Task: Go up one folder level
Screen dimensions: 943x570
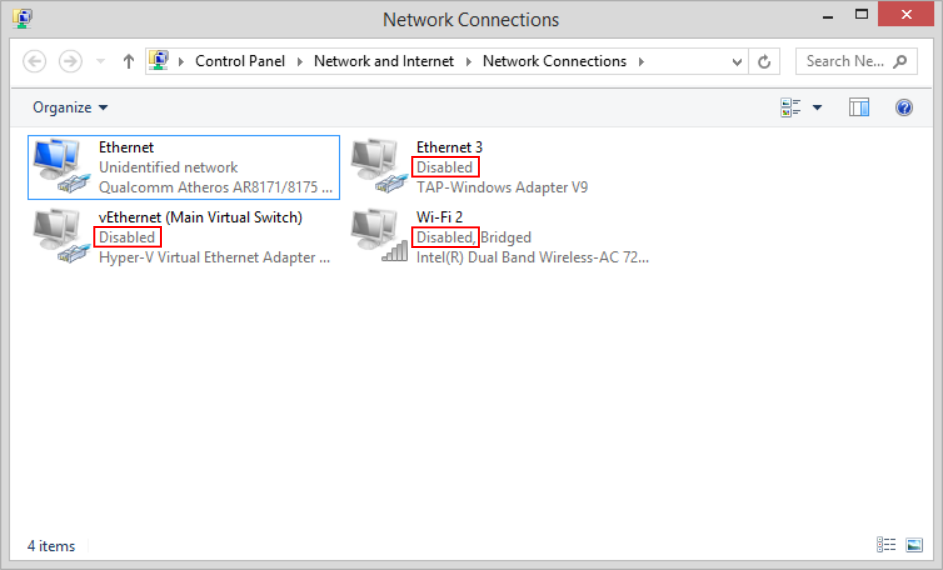Action: 128,62
